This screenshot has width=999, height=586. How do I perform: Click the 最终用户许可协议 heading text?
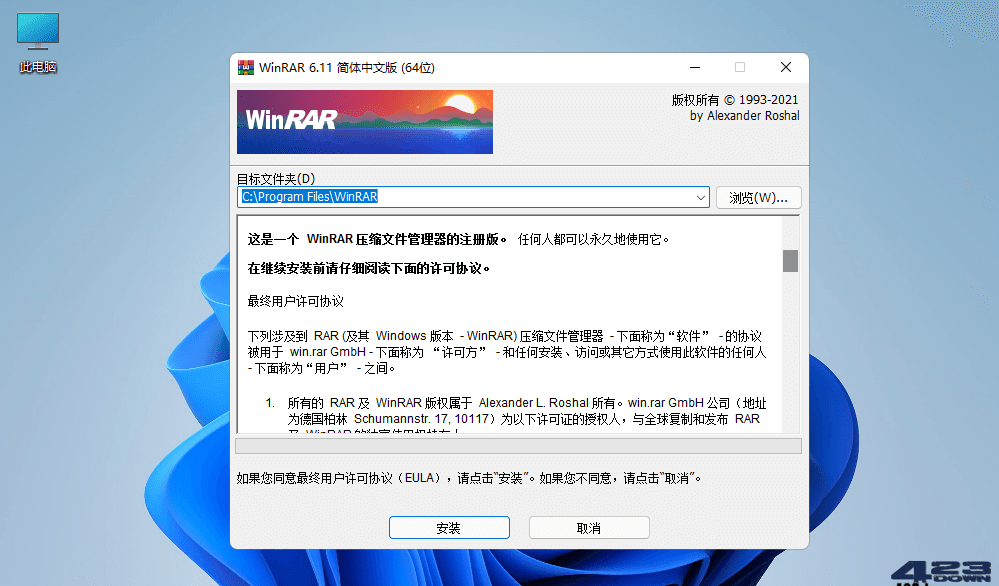pyautogui.click(x=296, y=301)
